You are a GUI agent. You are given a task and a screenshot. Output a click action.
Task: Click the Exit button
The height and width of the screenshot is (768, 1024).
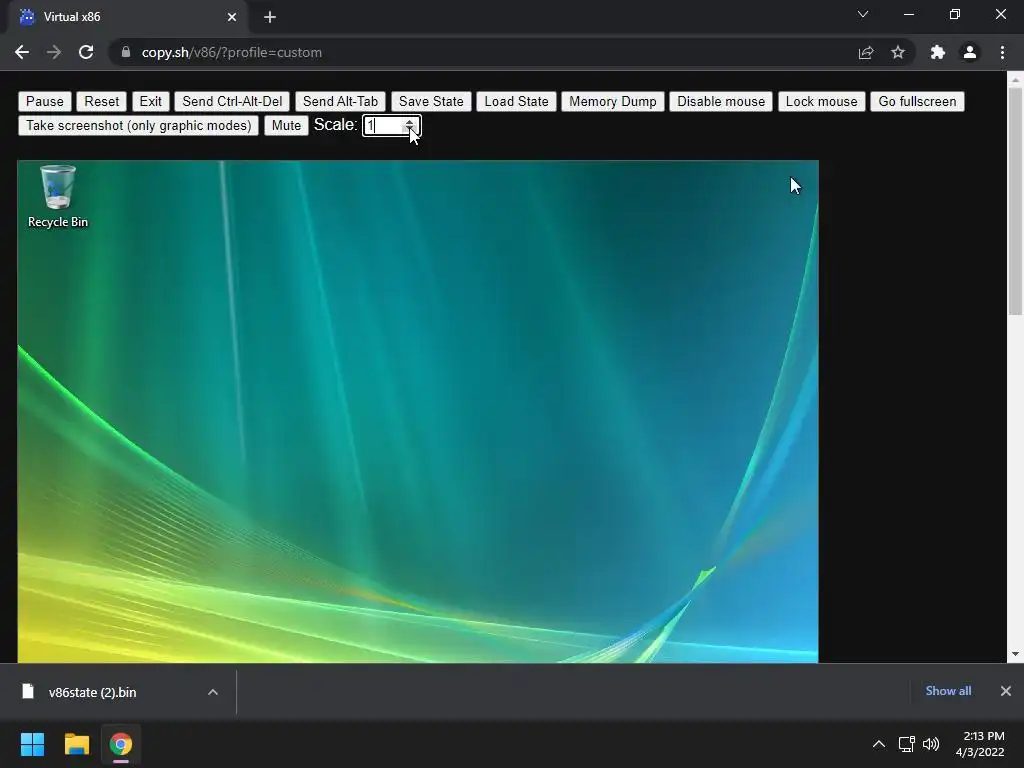click(150, 101)
